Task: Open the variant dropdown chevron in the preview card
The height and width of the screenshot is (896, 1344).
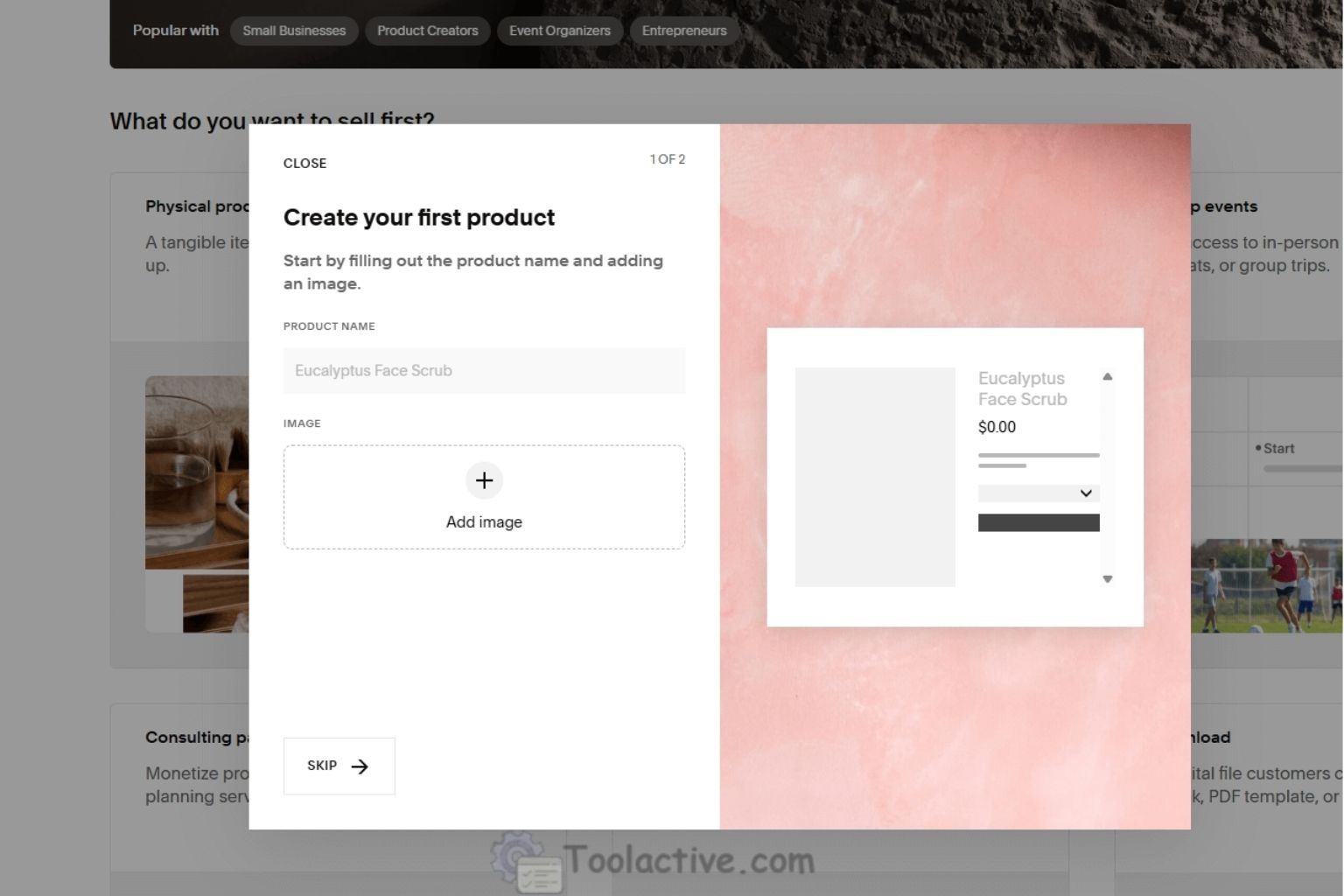Action: (x=1085, y=493)
